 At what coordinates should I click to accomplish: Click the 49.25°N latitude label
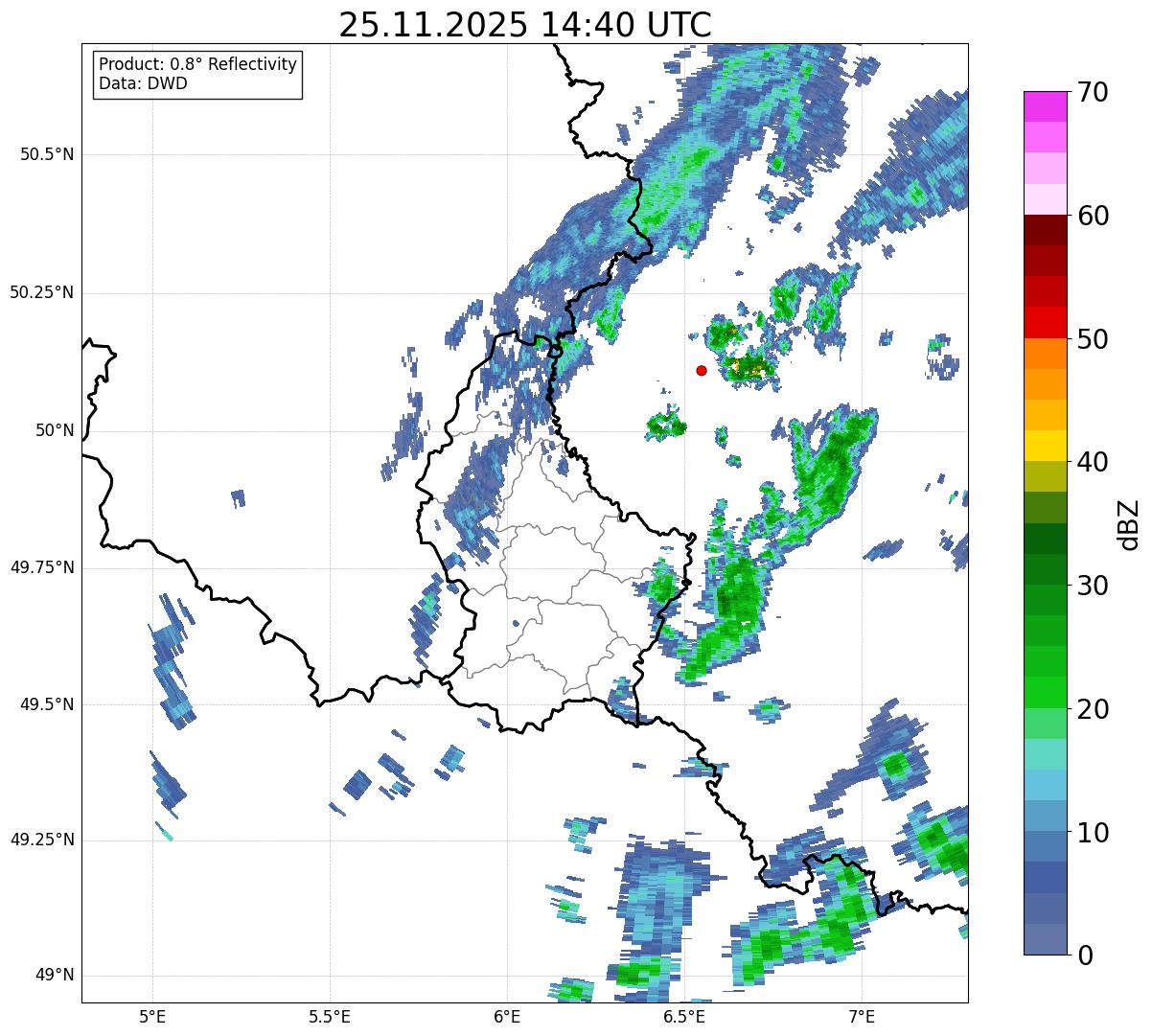click(x=41, y=840)
